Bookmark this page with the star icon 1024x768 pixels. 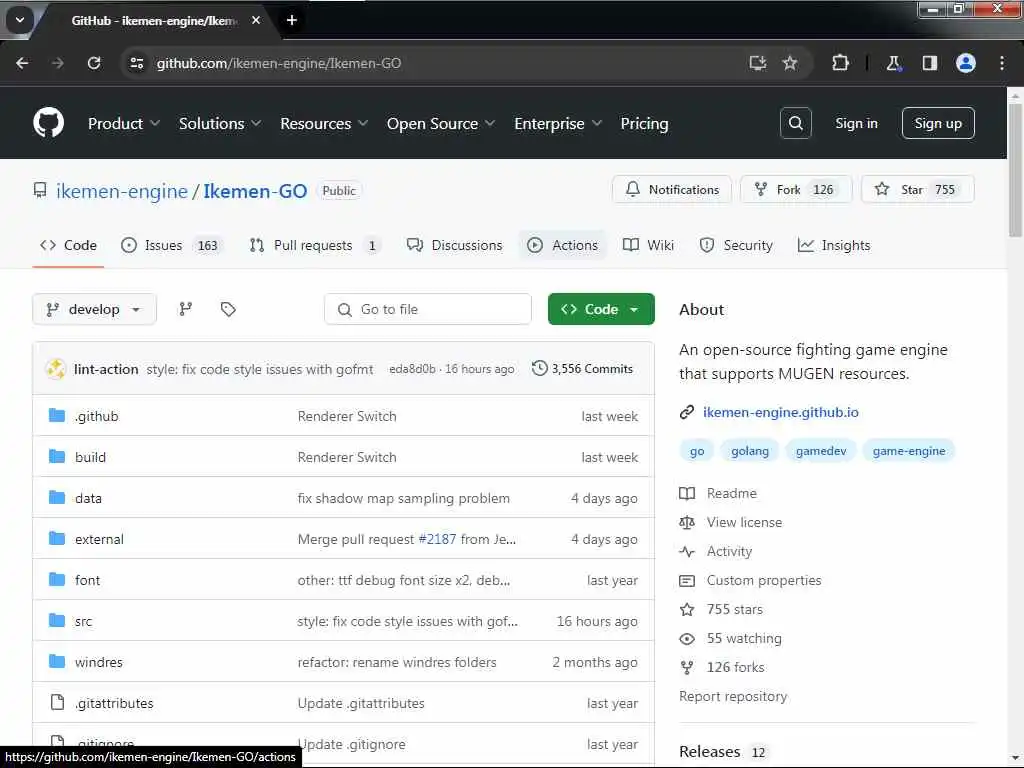click(790, 63)
